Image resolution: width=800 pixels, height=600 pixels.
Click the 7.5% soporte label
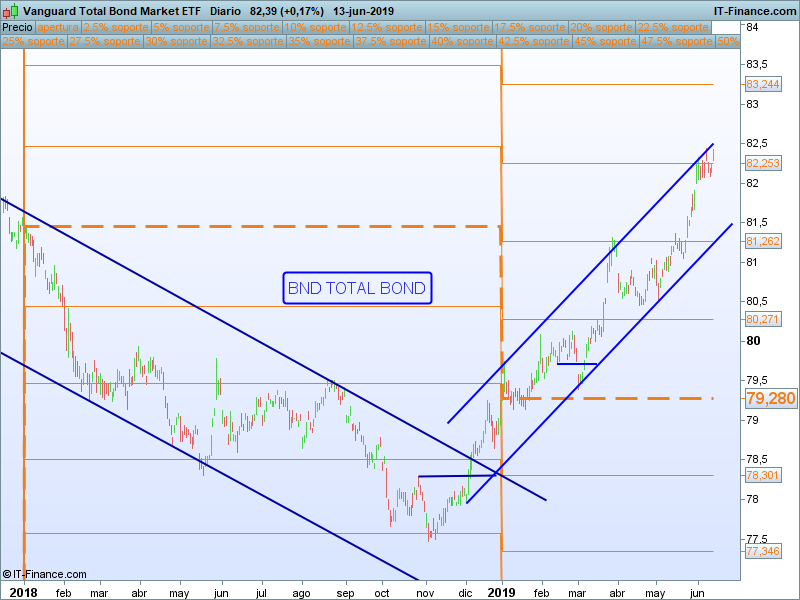pos(247,28)
